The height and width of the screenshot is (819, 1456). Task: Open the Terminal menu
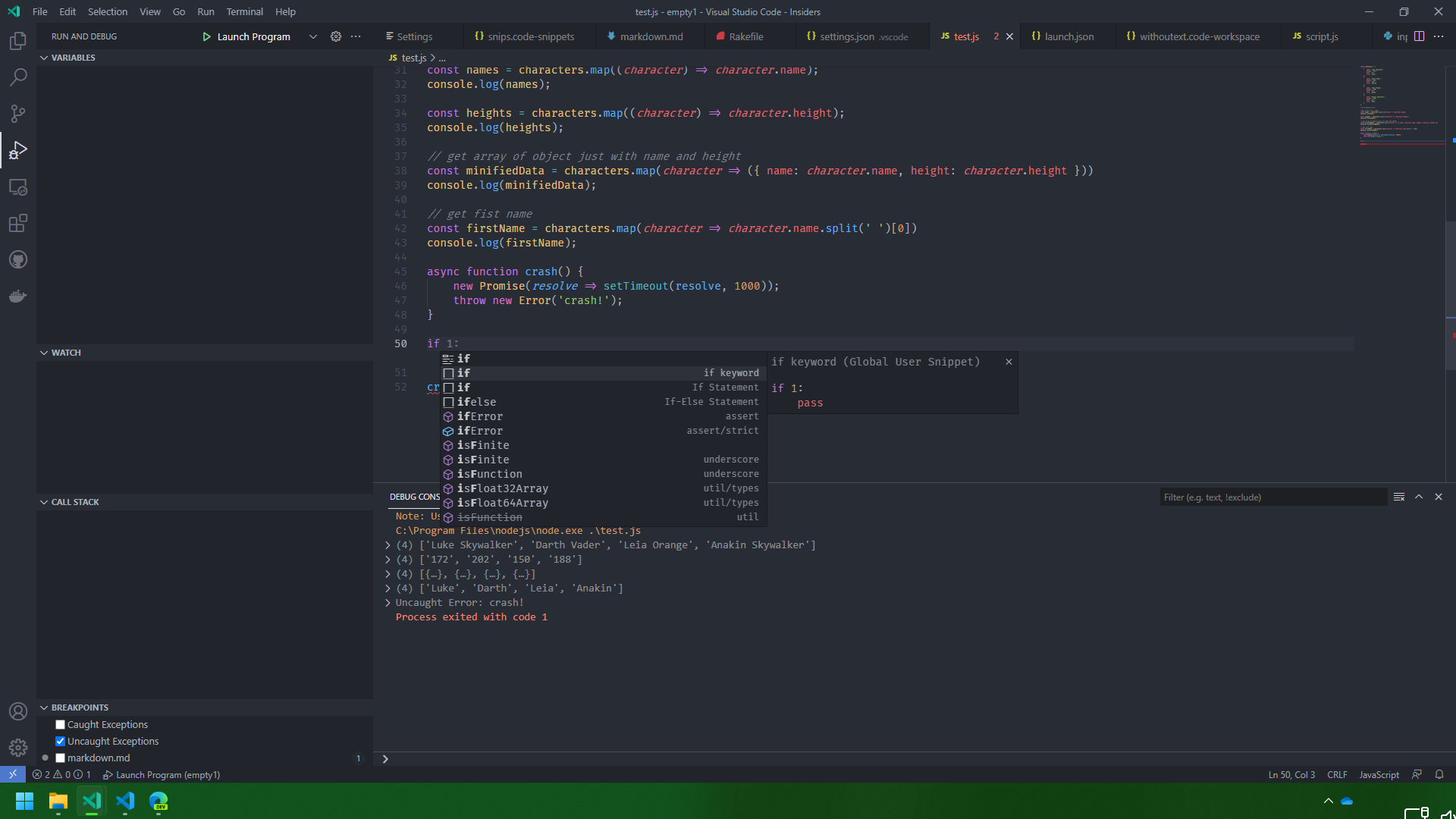tap(244, 11)
